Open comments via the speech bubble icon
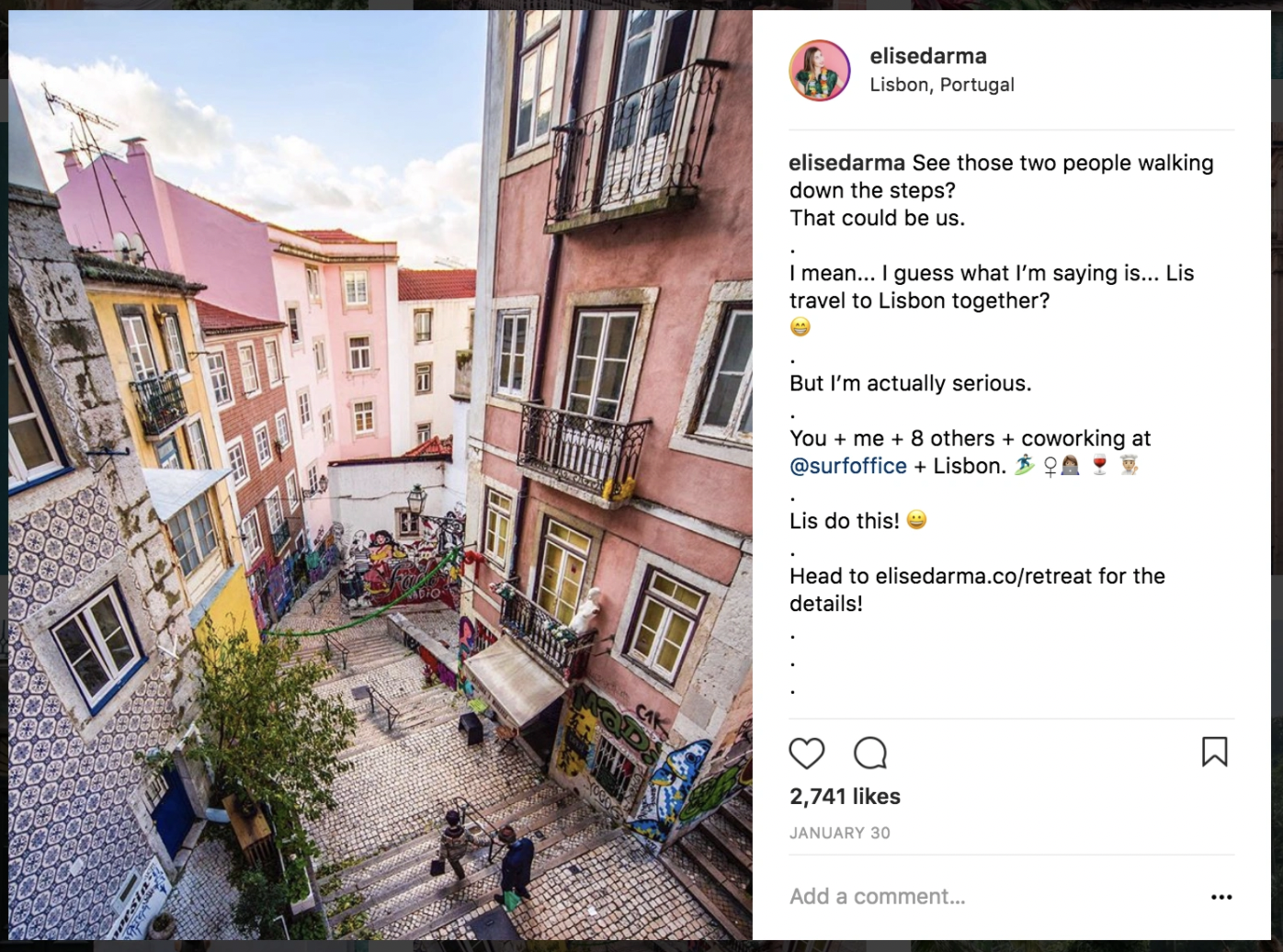The width and height of the screenshot is (1283, 952). coord(869,754)
